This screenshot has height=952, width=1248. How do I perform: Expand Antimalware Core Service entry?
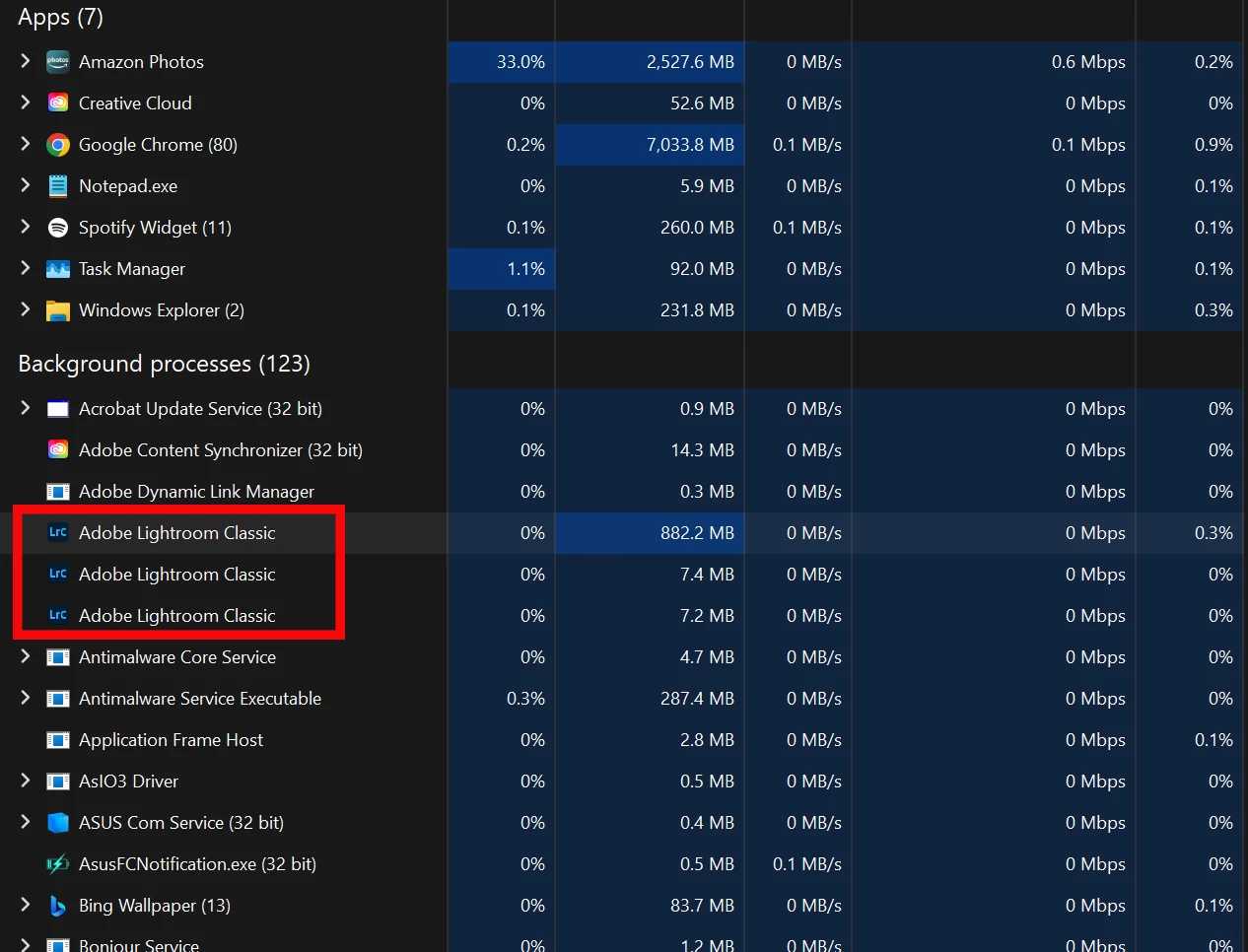click(x=26, y=656)
